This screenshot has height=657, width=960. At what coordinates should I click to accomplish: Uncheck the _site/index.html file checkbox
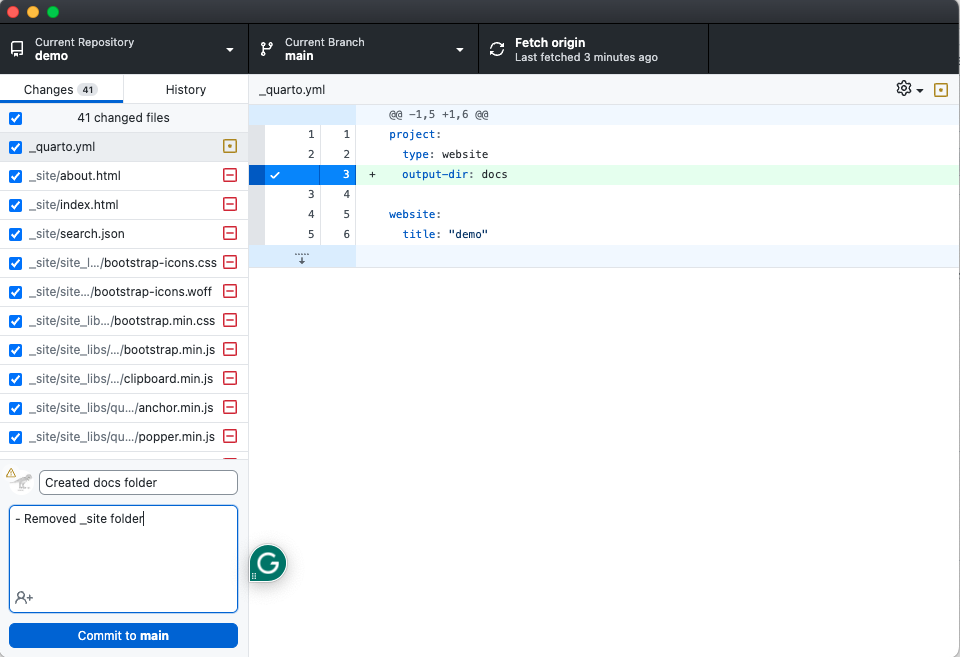point(15,205)
